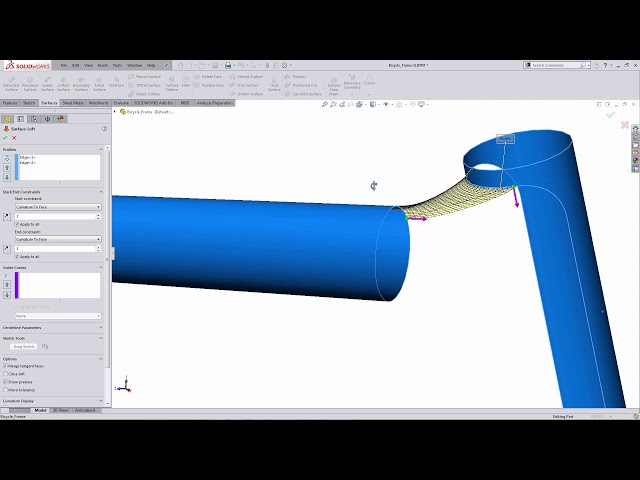The height and width of the screenshot is (480, 640).
Task: Switch to the PropertyManager tab
Action: point(20,119)
